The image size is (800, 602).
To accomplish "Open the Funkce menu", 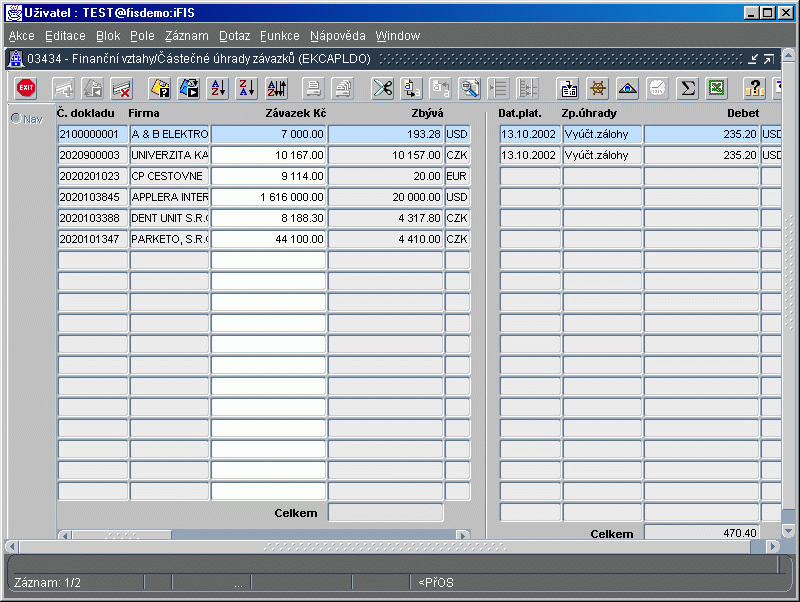I will [x=280, y=36].
